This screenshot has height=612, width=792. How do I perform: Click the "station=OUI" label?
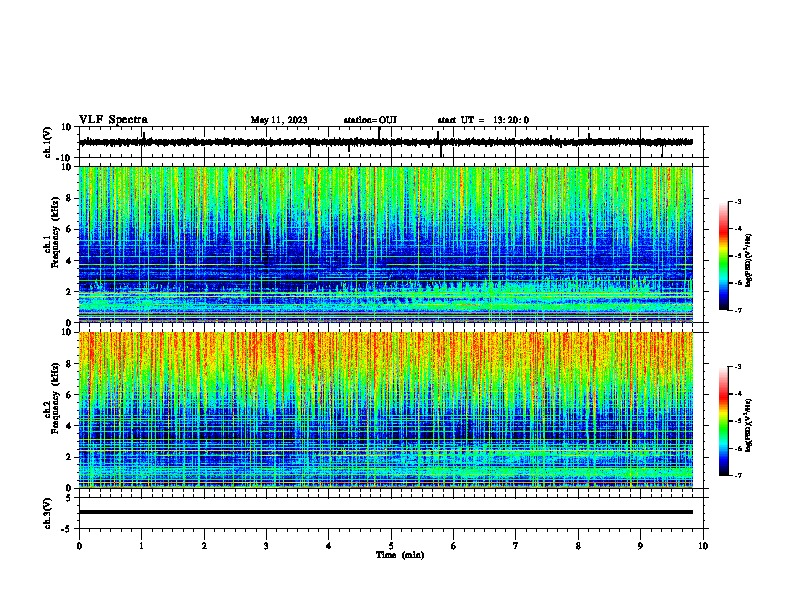(370, 120)
